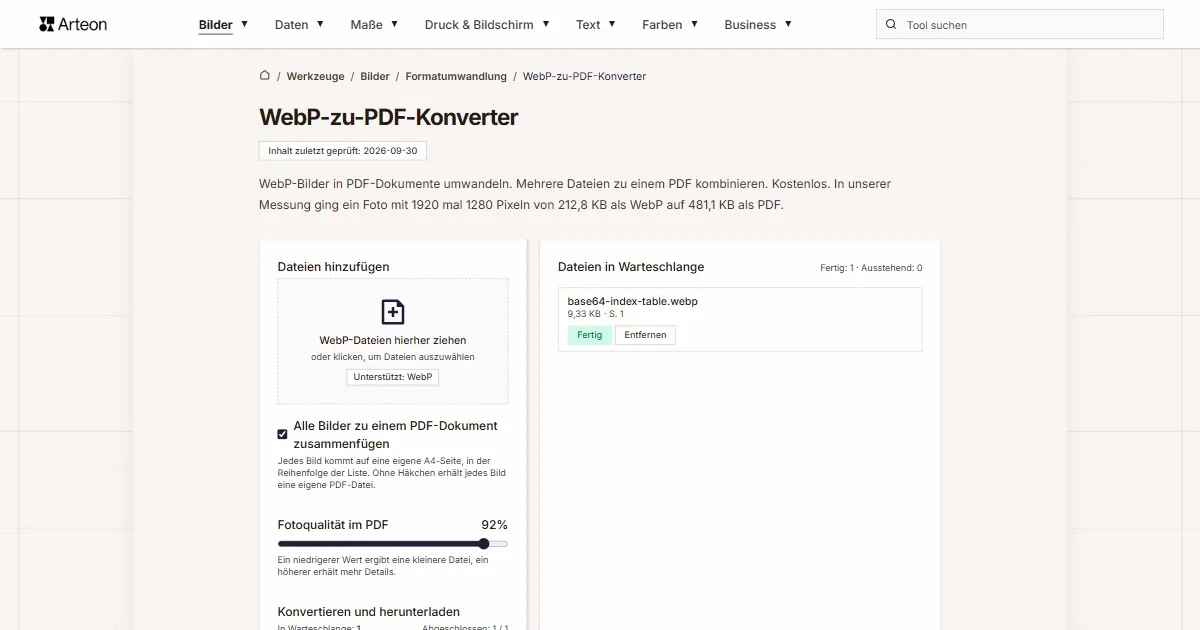Screen dimensions: 1200x630
Task: Click the Inhalt zuletzt geprüft date badge
Action: [343, 151]
